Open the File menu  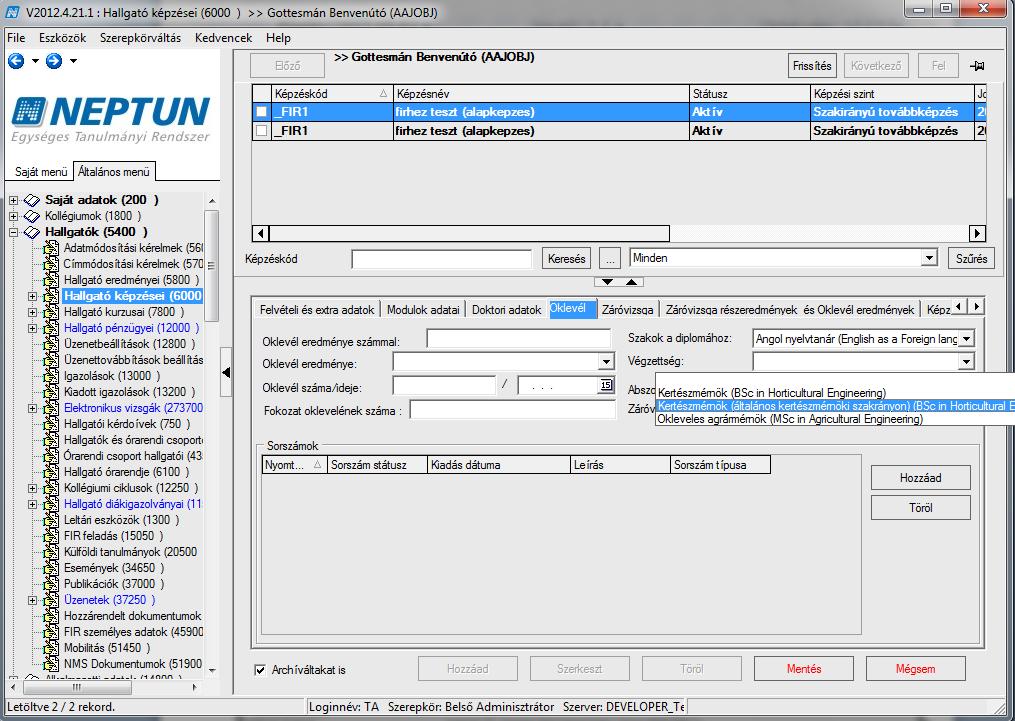coord(16,38)
